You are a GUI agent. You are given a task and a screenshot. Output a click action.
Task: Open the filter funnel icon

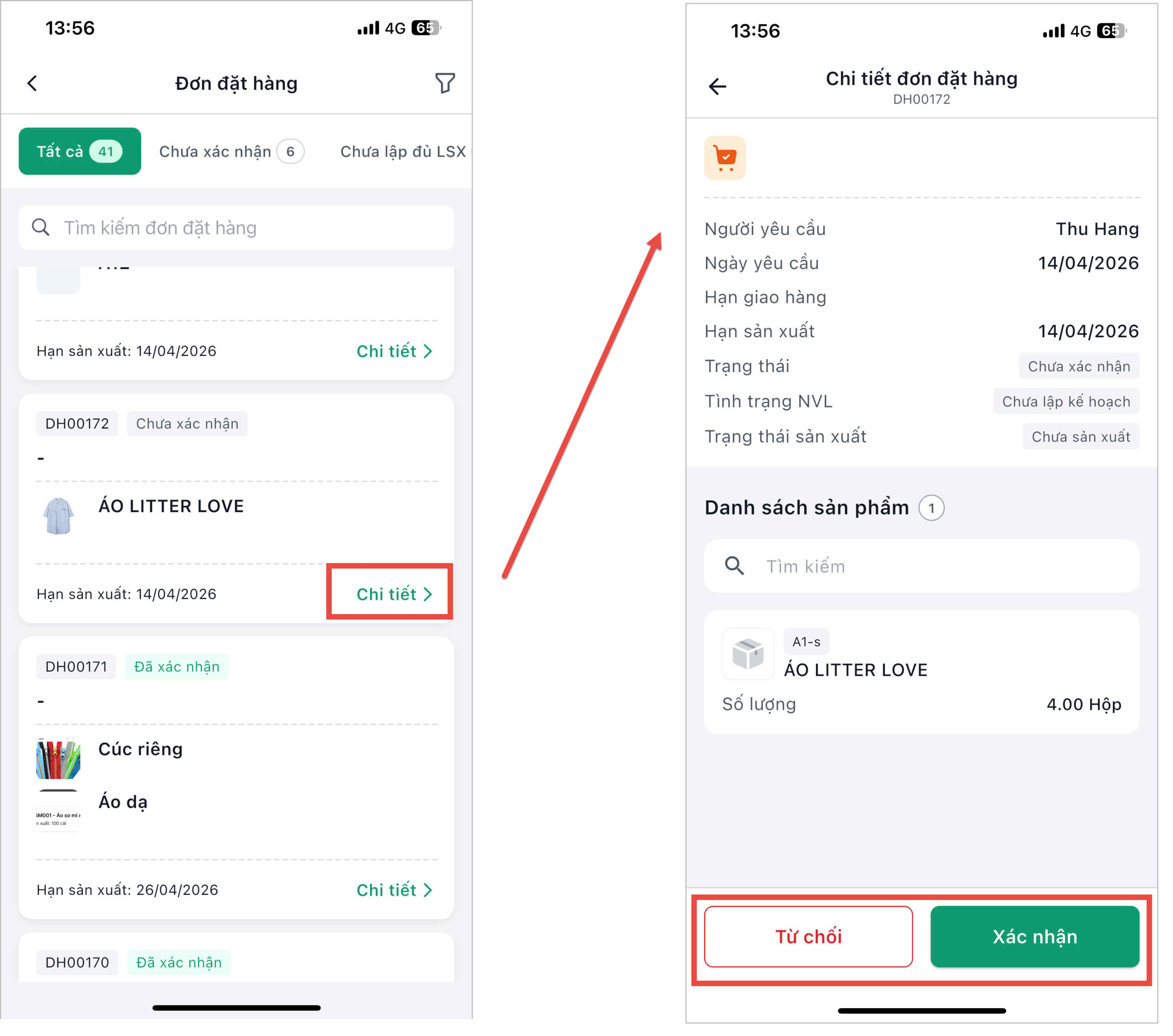(445, 83)
